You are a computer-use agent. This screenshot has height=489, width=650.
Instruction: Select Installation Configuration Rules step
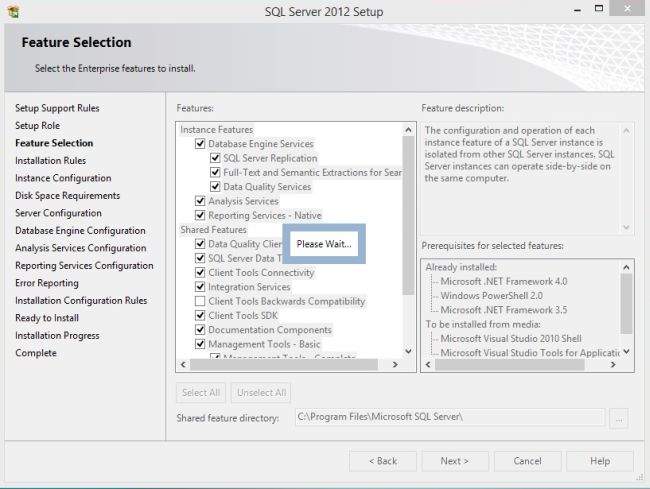pyautogui.click(x=81, y=300)
